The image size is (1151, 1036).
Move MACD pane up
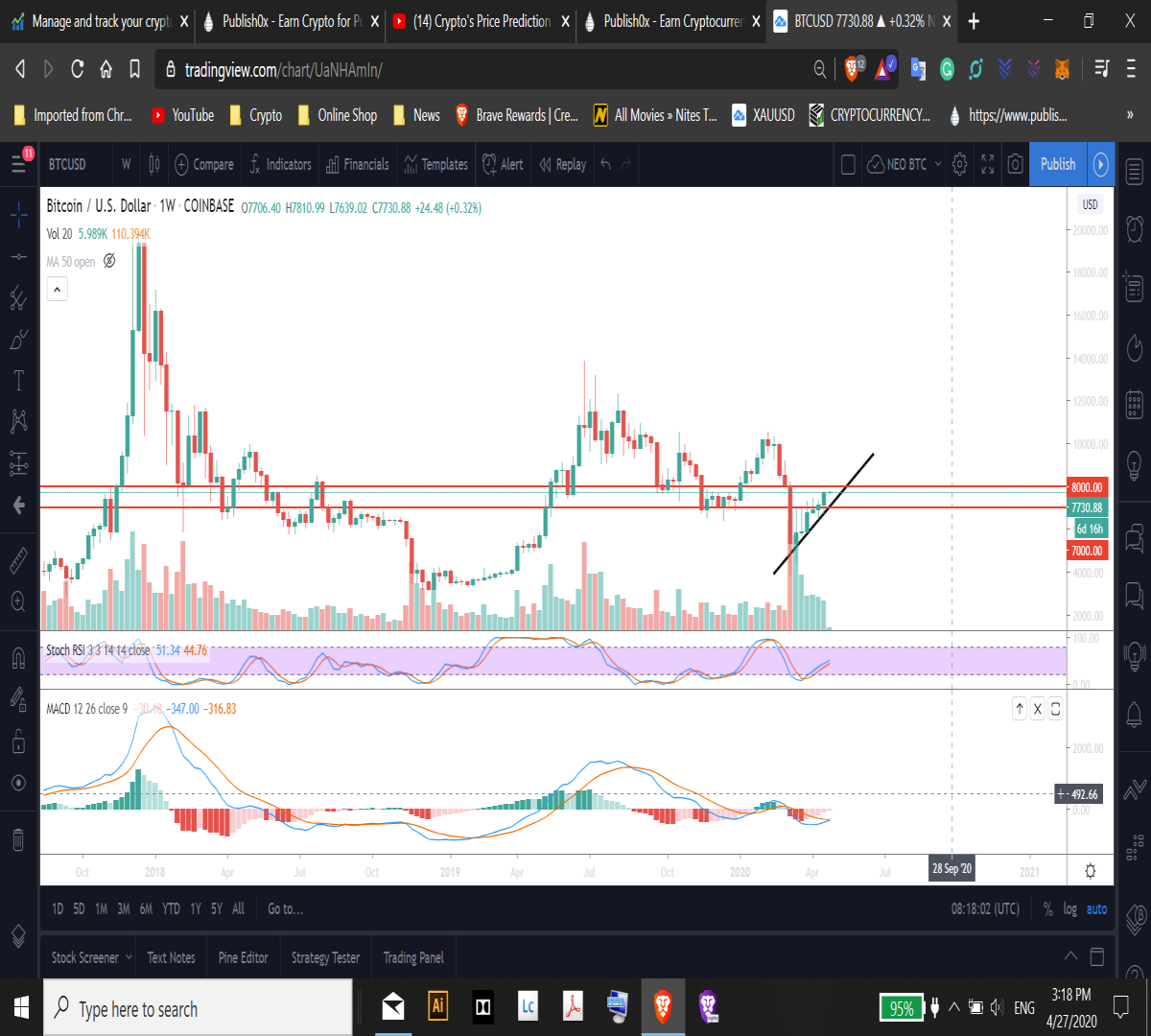(1019, 709)
